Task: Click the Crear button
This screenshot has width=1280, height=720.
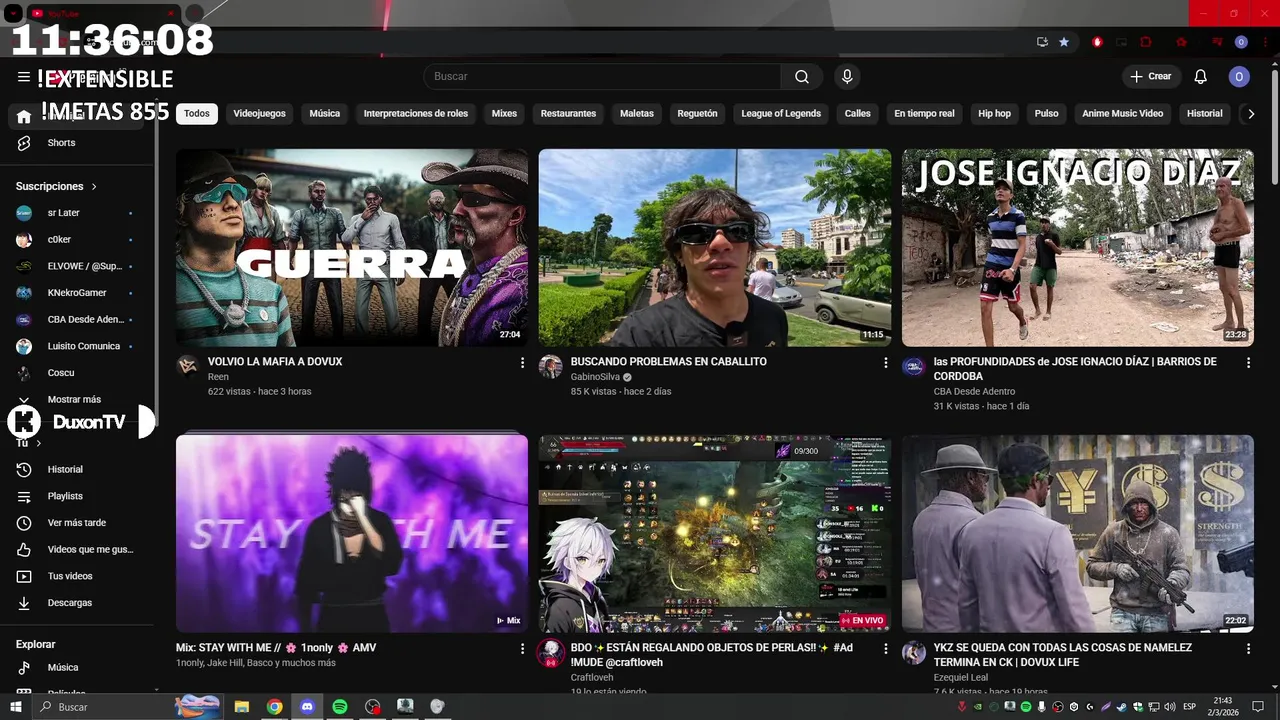Action: pyautogui.click(x=1151, y=77)
